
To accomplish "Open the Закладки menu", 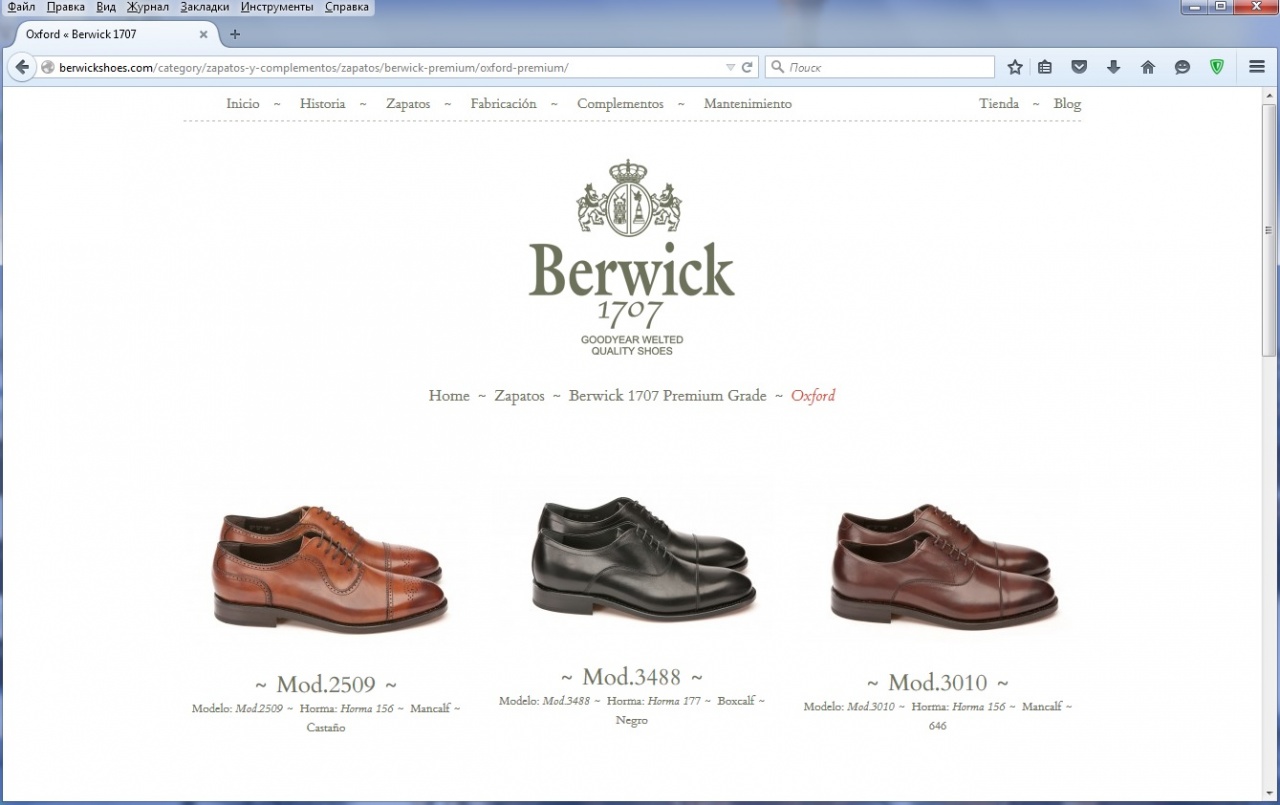I will [204, 7].
